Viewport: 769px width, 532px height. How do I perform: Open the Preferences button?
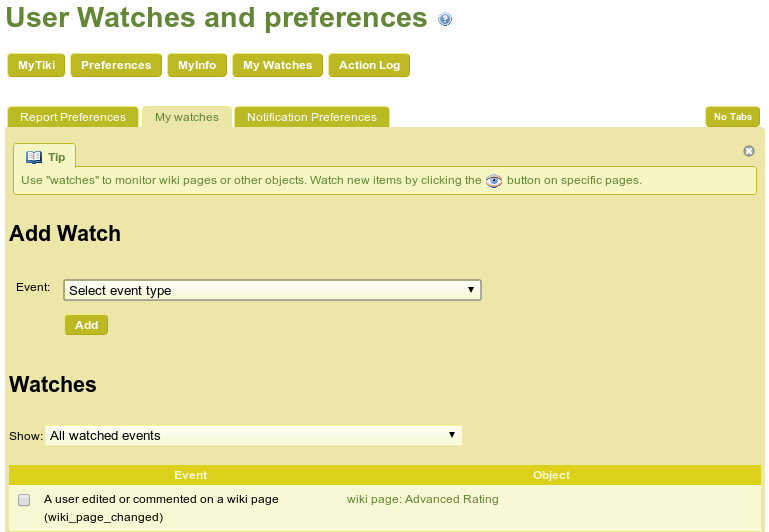pyautogui.click(x=116, y=65)
